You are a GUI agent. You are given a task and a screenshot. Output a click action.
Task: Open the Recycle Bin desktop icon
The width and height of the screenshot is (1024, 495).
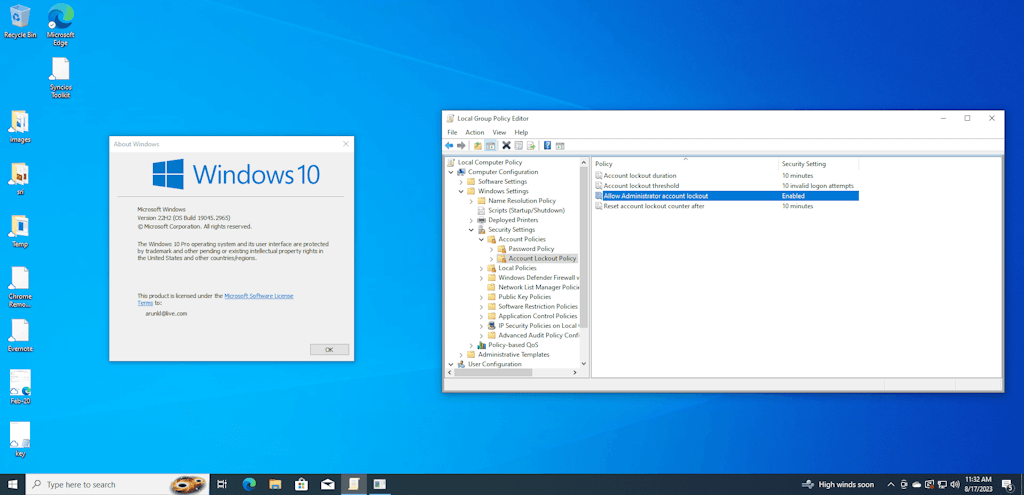pyautogui.click(x=20, y=22)
